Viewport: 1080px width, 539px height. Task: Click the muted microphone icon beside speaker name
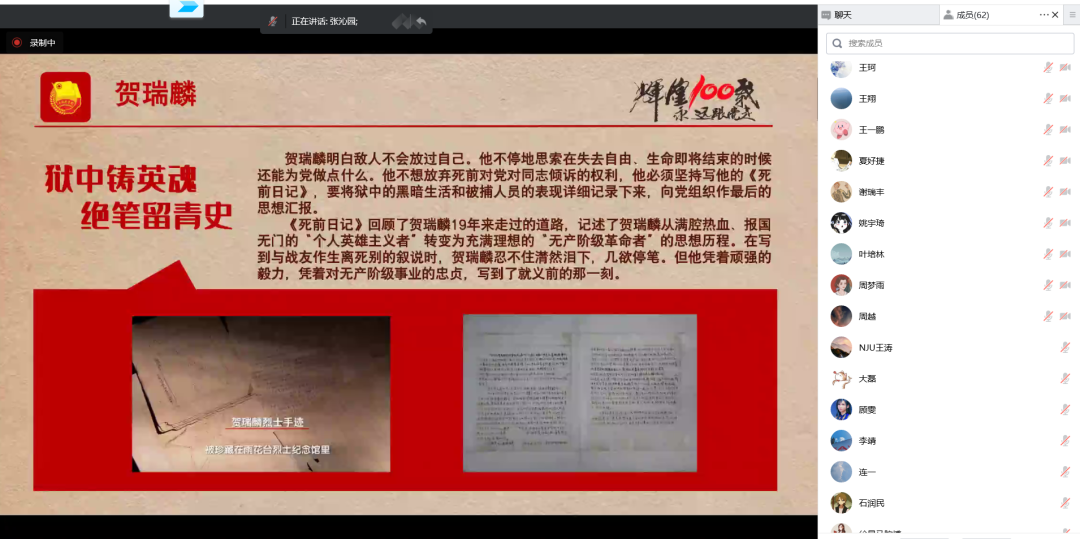273,21
